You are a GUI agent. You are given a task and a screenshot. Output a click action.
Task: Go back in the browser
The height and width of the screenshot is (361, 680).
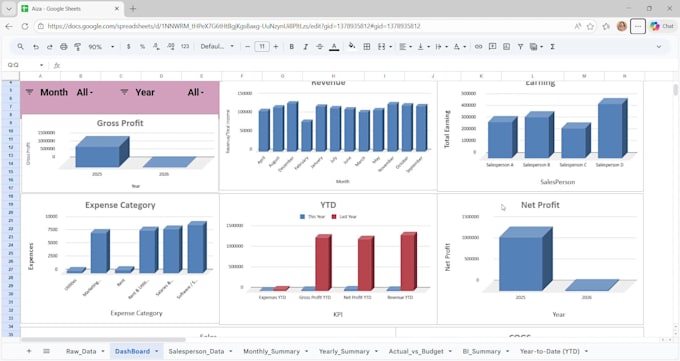[x=9, y=26]
